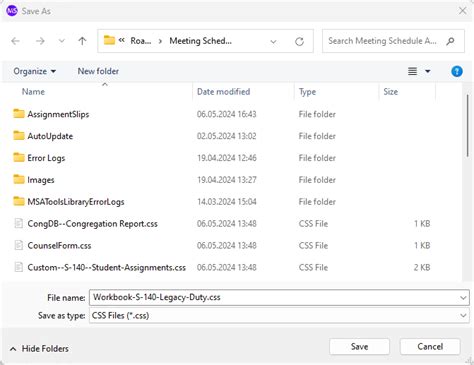
Task: Create a New folder
Action: coord(98,71)
